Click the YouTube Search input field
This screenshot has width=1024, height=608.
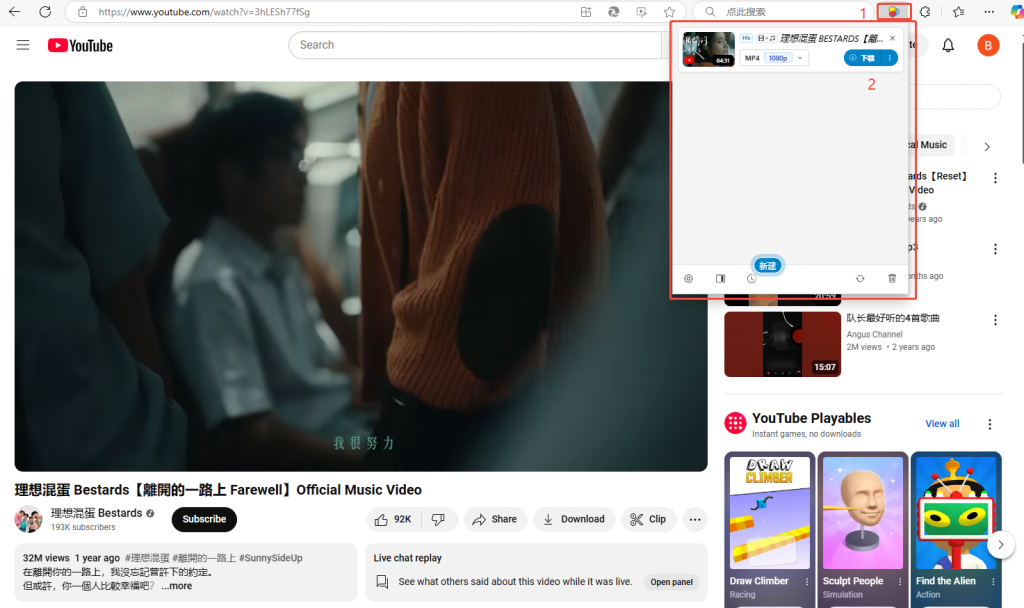point(477,45)
